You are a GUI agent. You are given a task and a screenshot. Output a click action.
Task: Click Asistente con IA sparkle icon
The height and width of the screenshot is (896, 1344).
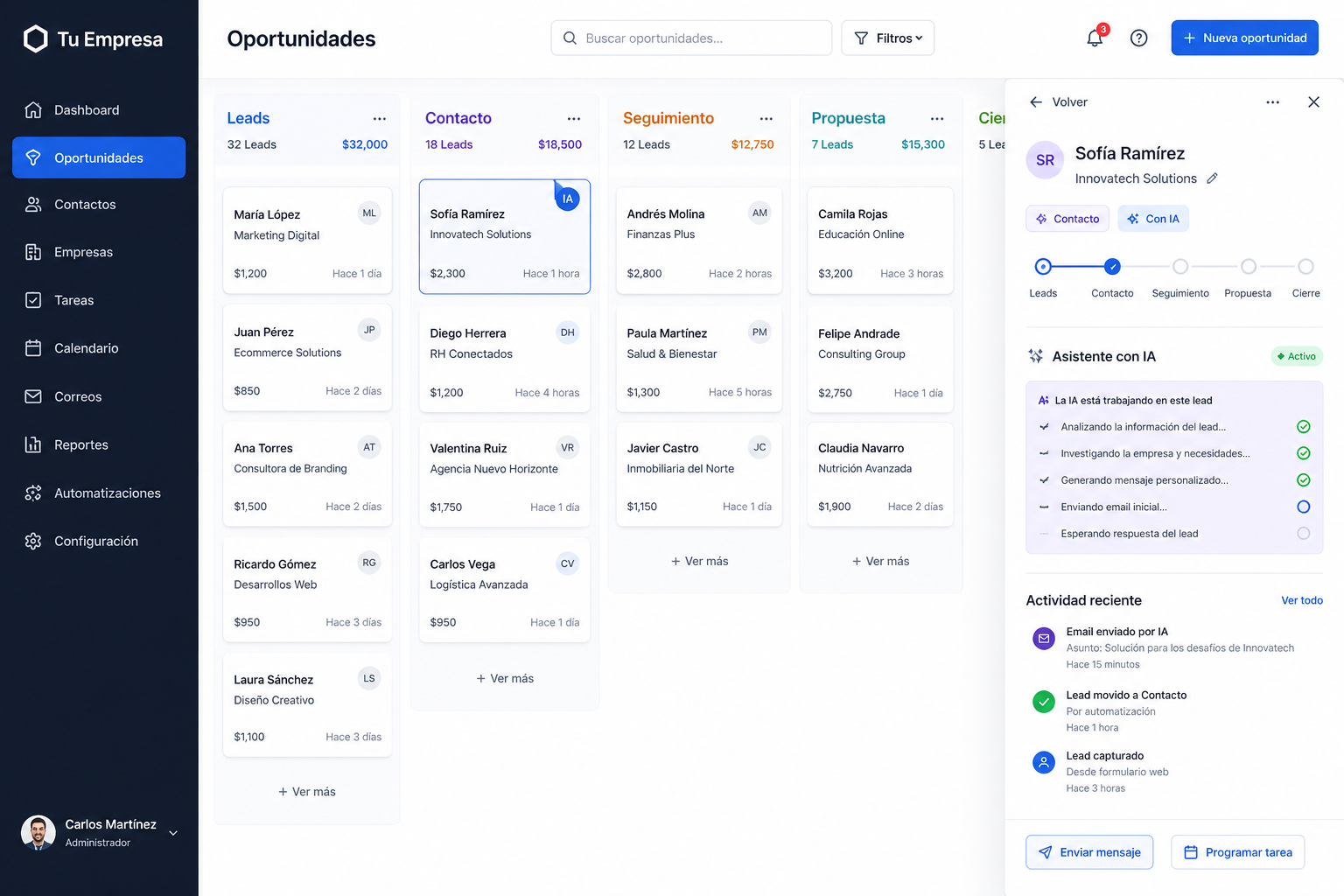[1036, 356]
